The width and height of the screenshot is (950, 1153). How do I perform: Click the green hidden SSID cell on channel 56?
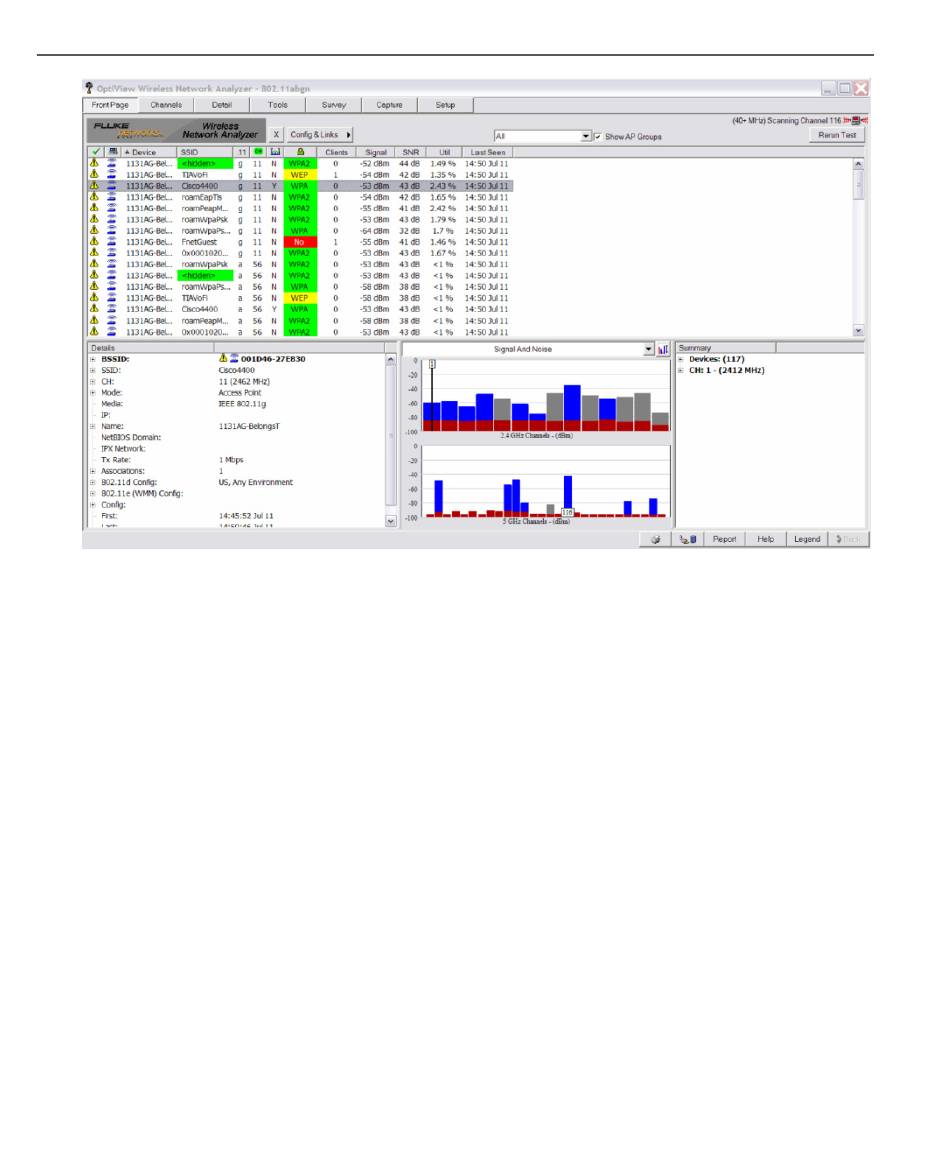coord(206,276)
